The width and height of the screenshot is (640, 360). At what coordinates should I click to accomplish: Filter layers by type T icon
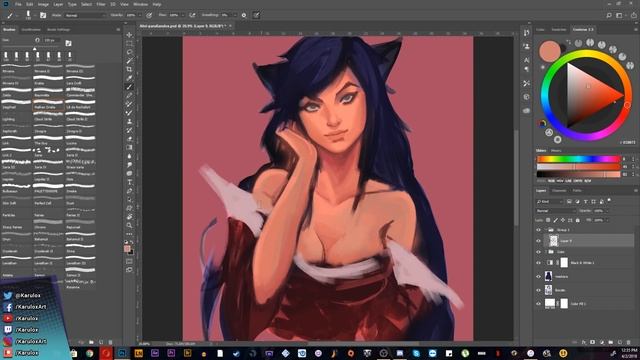point(585,202)
